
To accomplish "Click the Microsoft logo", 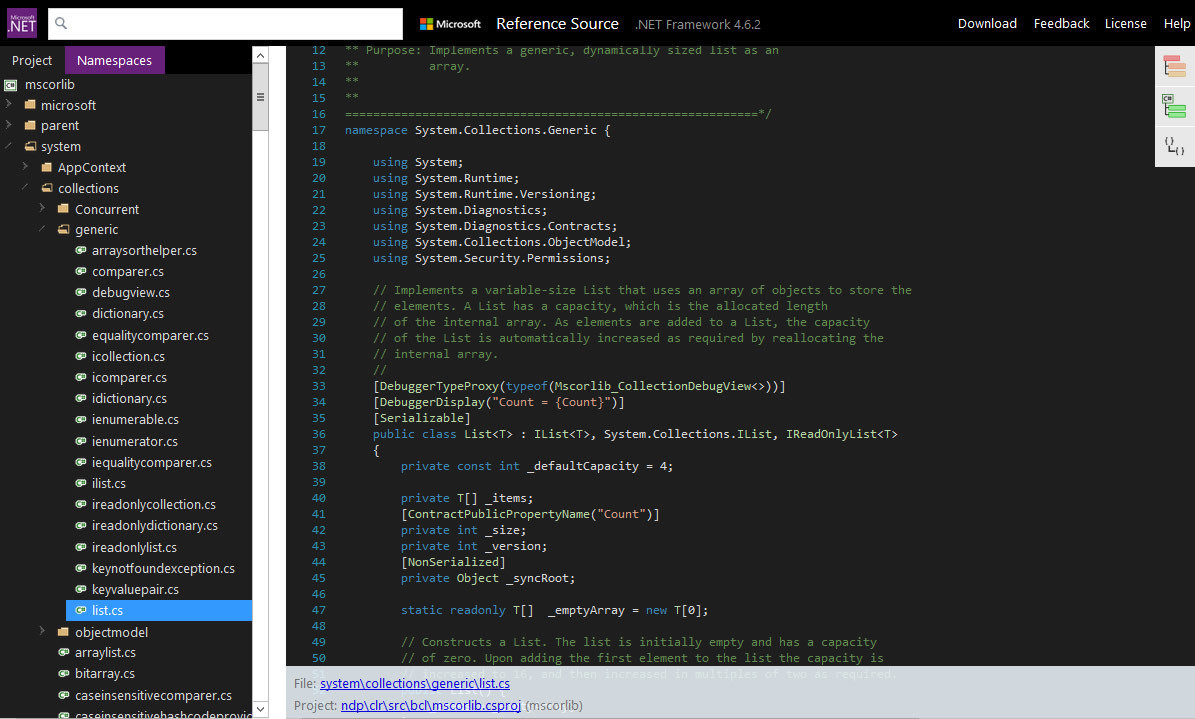I will pyautogui.click(x=450, y=24).
